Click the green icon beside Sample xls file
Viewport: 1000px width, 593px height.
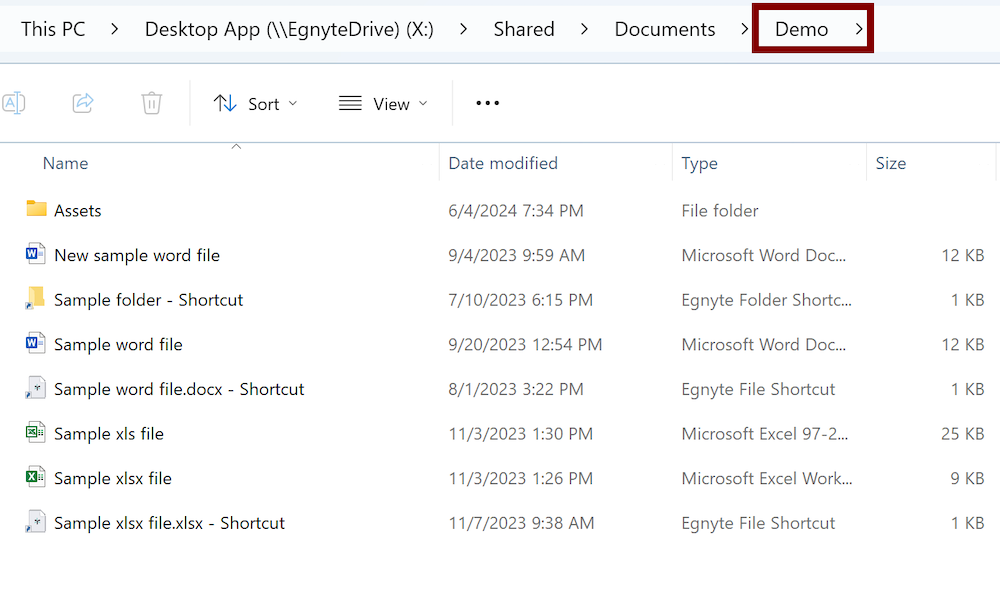click(x=34, y=433)
